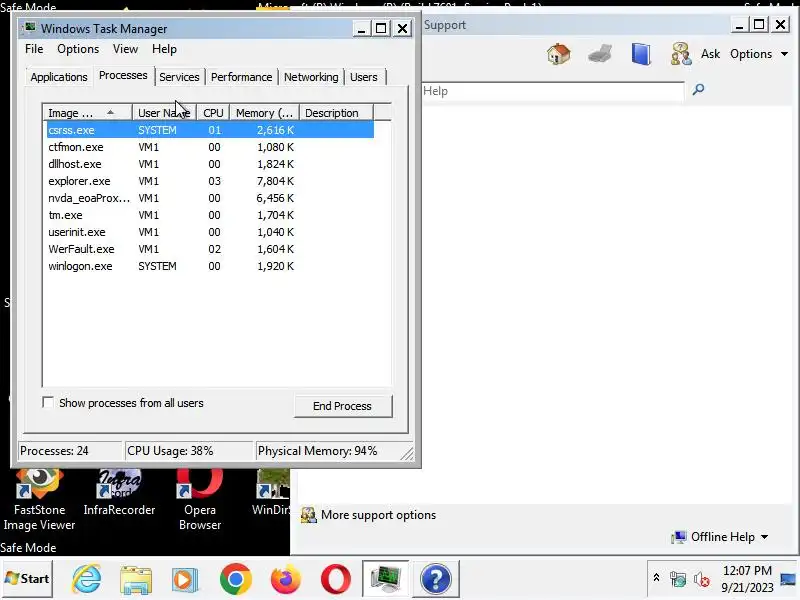The height and width of the screenshot is (600, 800).
Task: Sort by Description column header
Action: [x=336, y=113]
